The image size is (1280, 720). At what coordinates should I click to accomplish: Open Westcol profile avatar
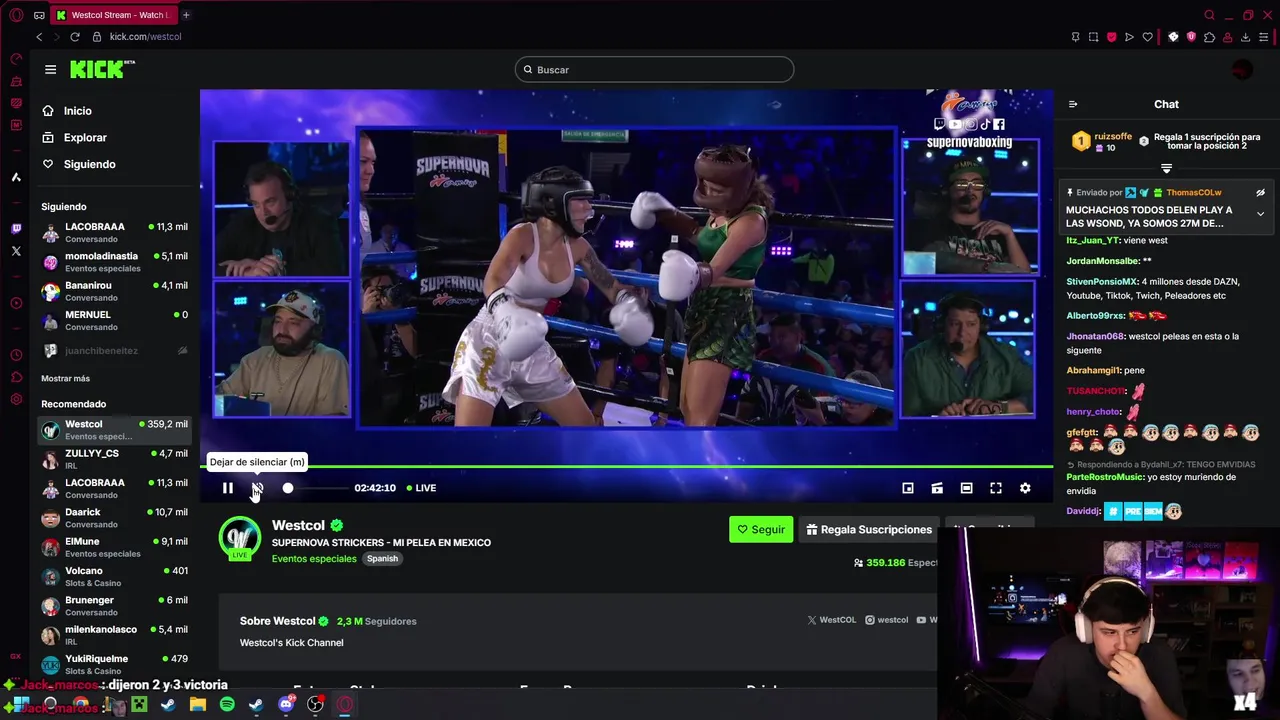[x=240, y=539]
